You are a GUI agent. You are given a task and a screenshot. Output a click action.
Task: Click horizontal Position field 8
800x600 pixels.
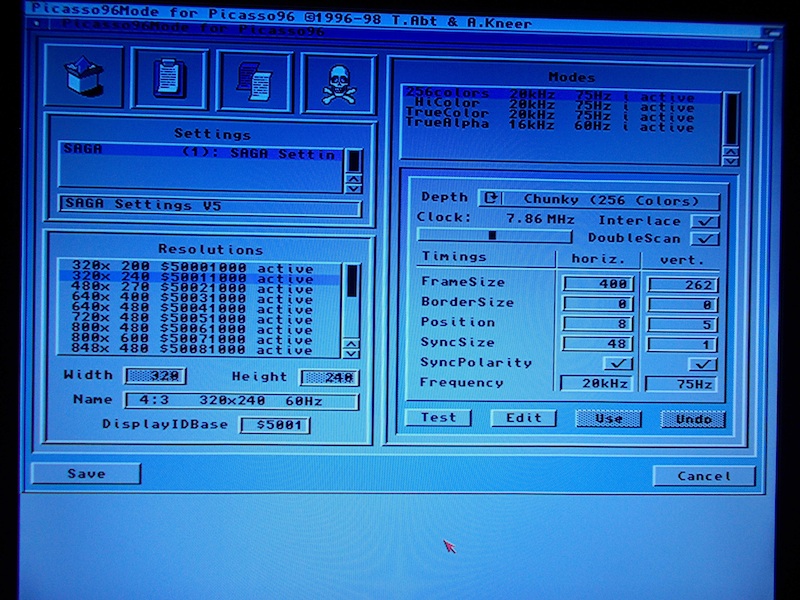click(597, 323)
